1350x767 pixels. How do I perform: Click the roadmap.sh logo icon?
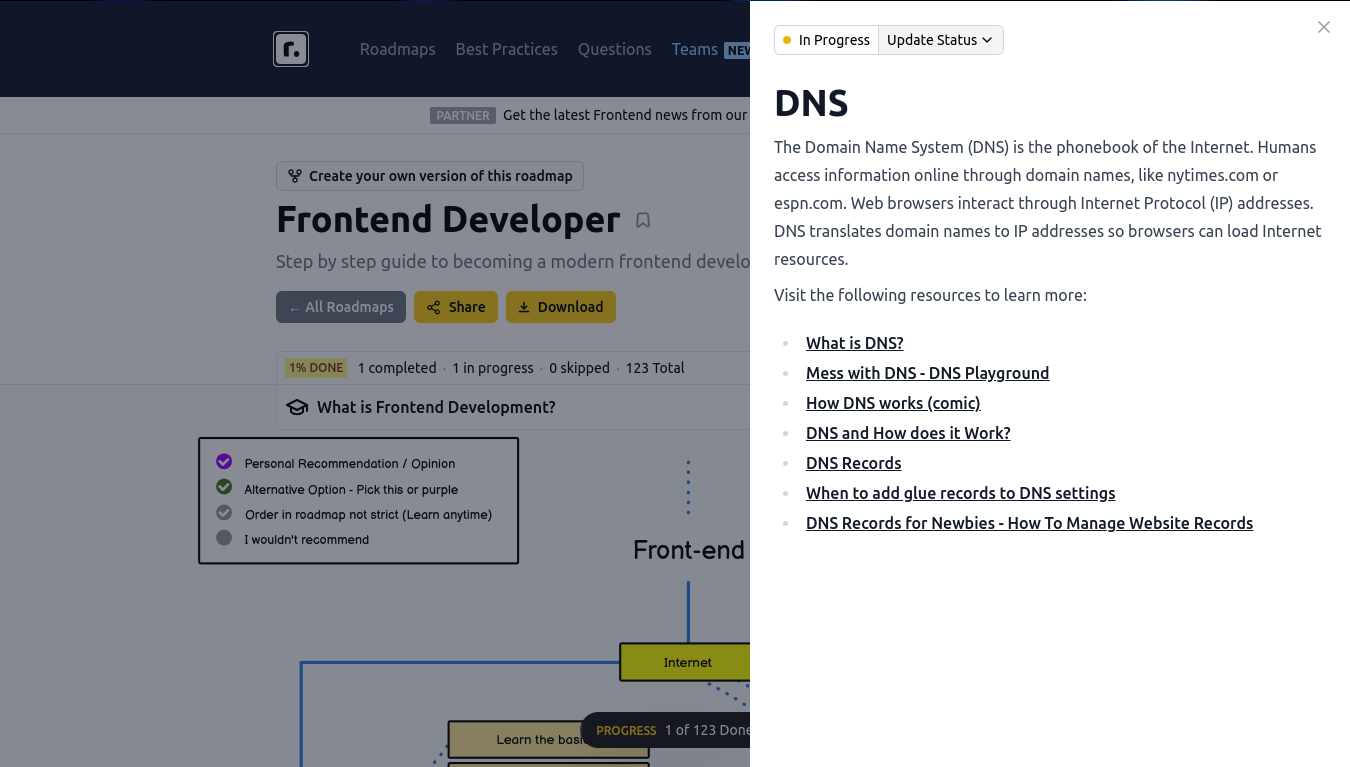point(291,49)
